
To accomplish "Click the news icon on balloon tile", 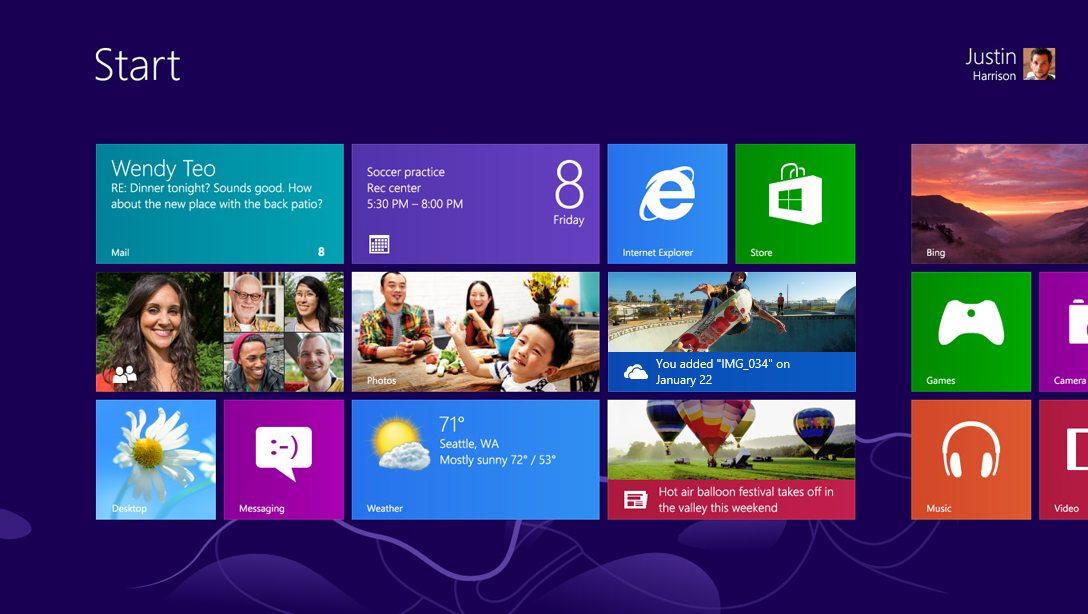I will coord(635,499).
